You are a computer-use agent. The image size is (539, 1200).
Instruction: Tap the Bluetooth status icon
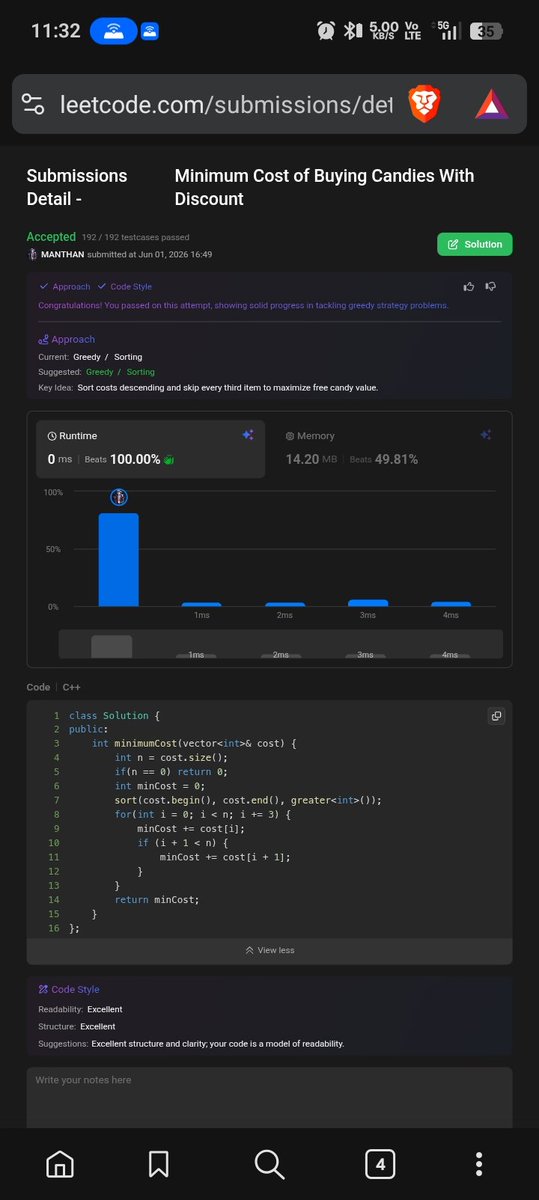point(351,31)
